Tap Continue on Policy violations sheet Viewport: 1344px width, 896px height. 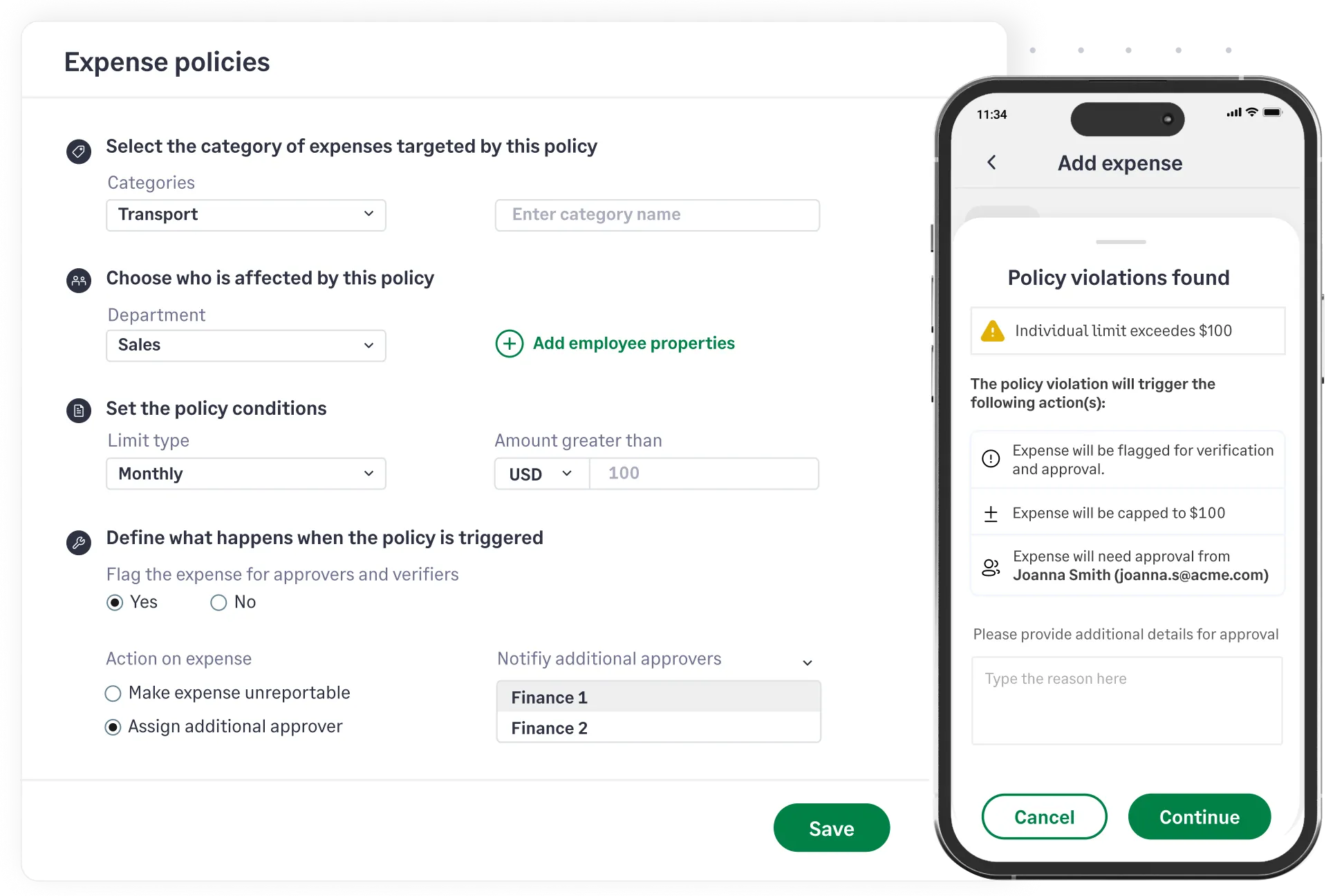click(x=1199, y=816)
